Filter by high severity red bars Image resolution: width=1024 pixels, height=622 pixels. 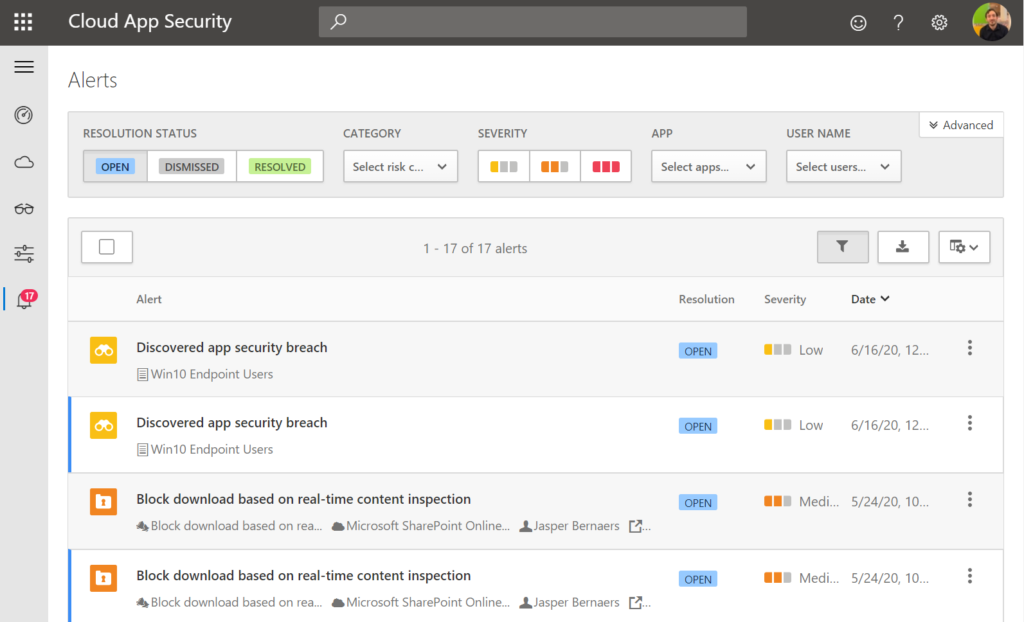[x=605, y=167]
